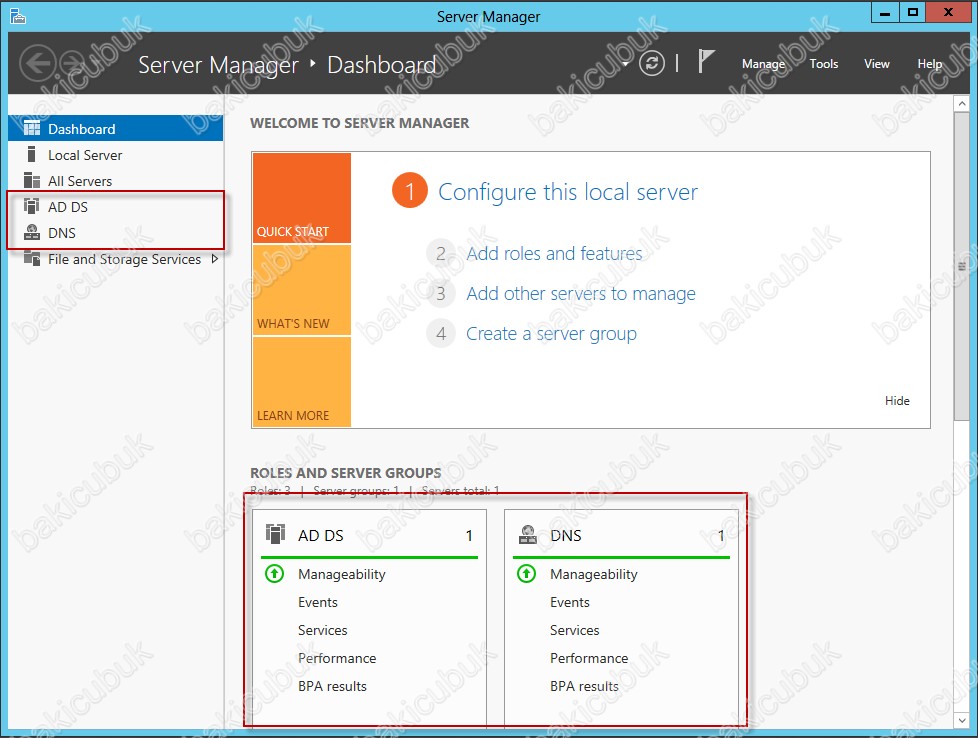This screenshot has height=738, width=978.
Task: Open the notifications flag
Action: (x=705, y=61)
